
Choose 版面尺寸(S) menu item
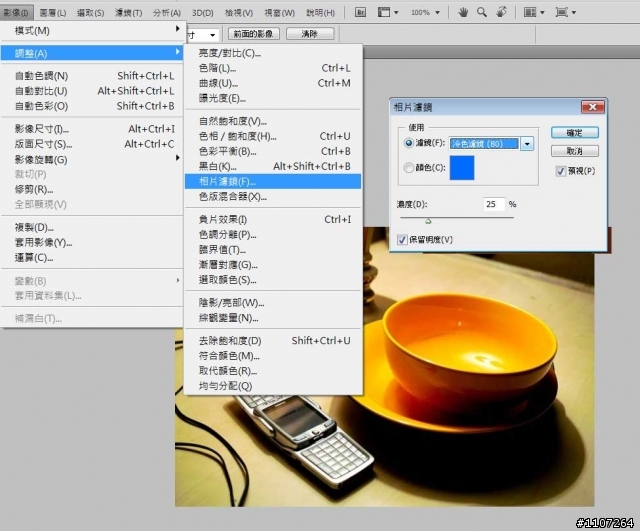[91, 144]
